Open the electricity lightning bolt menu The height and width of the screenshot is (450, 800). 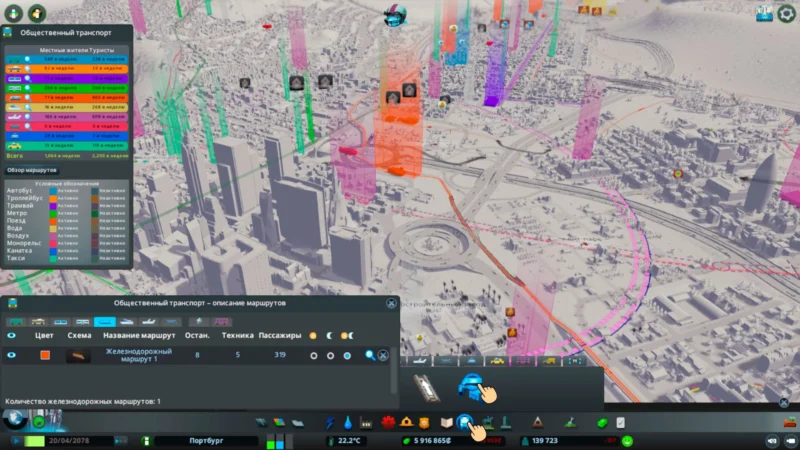(x=330, y=422)
